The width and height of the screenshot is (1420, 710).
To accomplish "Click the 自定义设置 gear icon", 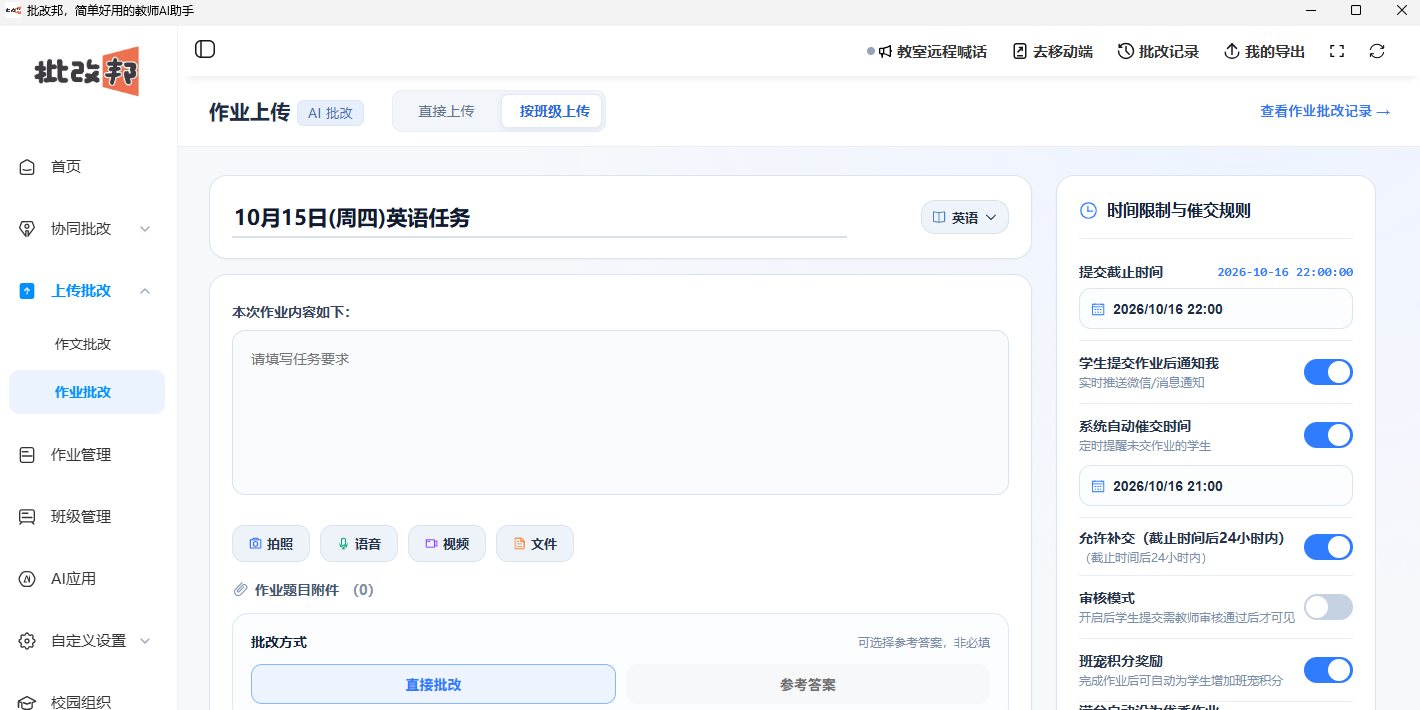I will (x=27, y=641).
